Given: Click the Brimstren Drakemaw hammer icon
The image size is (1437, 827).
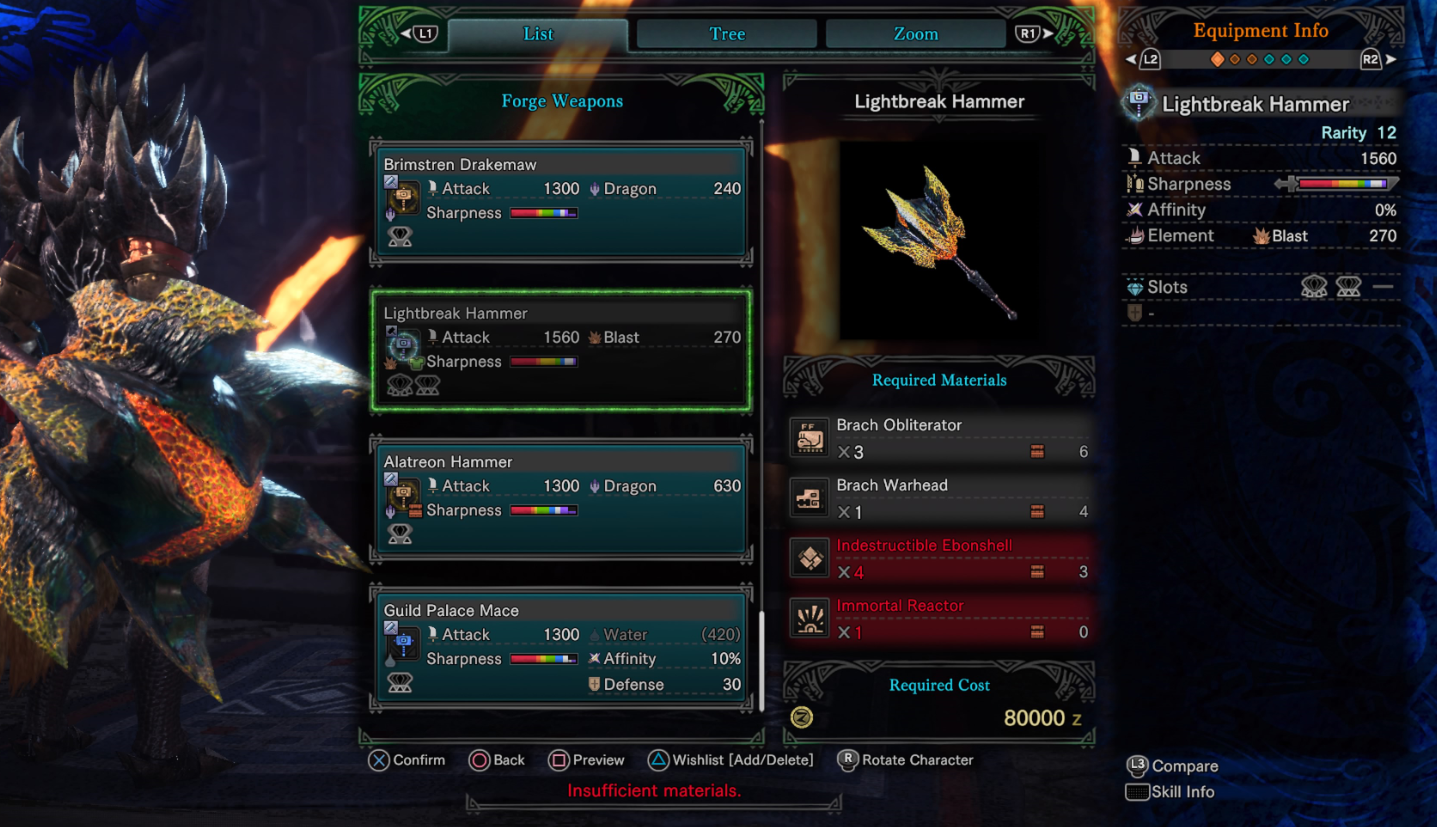Looking at the screenshot, I should coord(402,199).
